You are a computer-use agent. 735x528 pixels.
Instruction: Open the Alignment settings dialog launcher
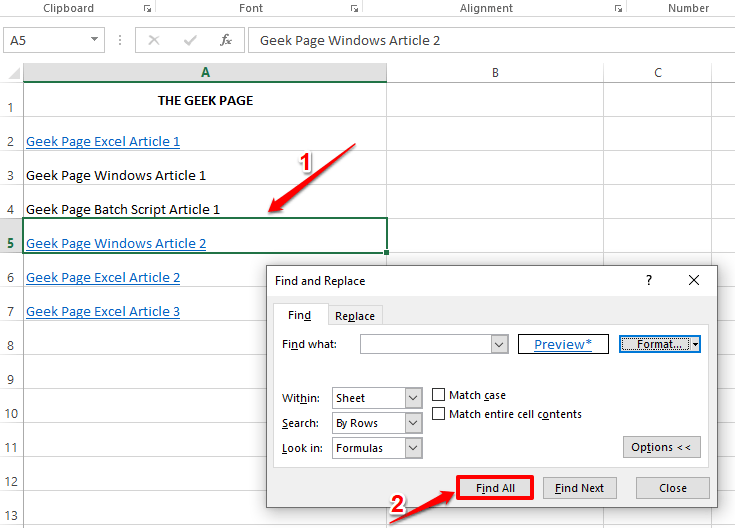tap(617, 9)
